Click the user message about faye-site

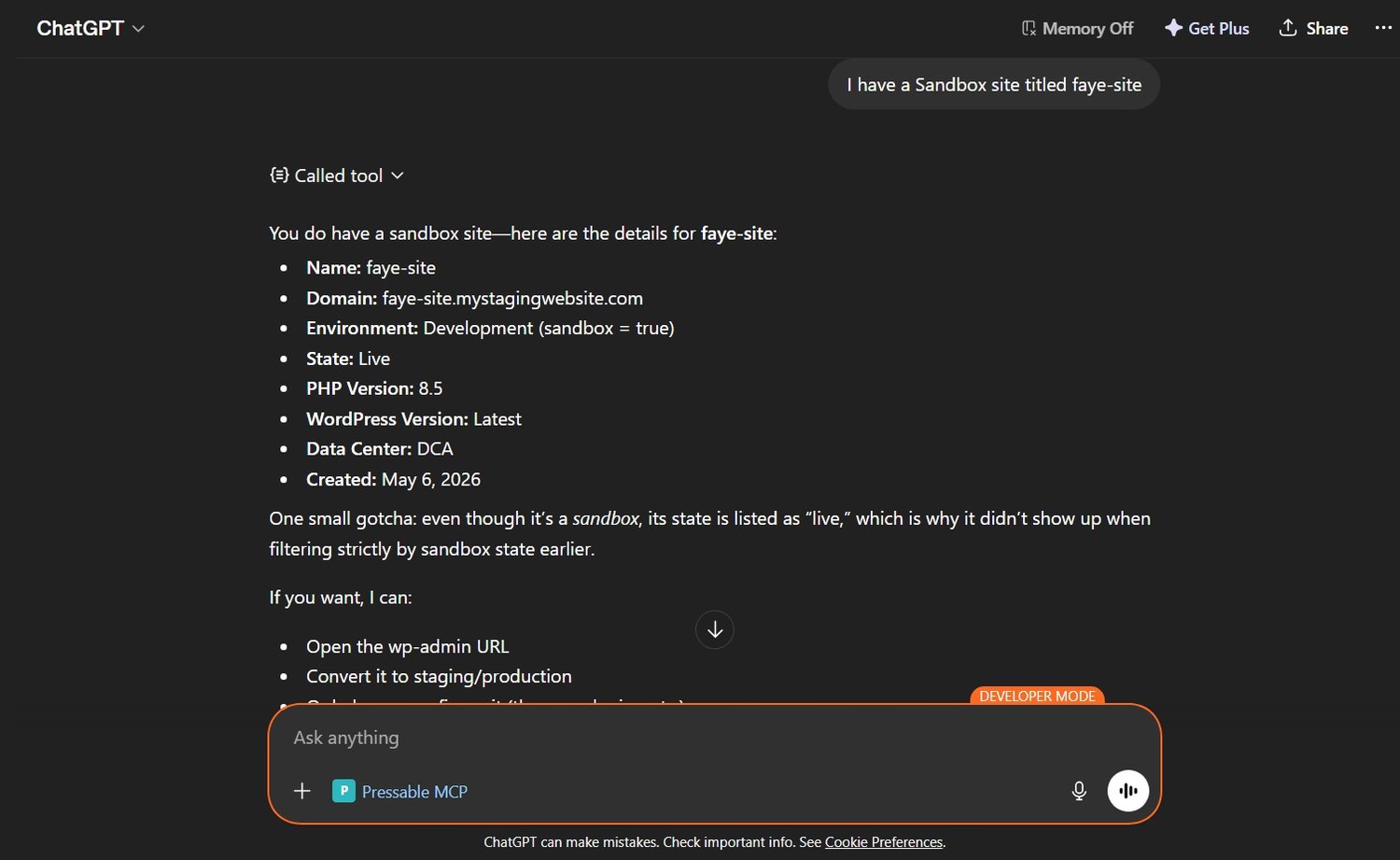pos(994,85)
